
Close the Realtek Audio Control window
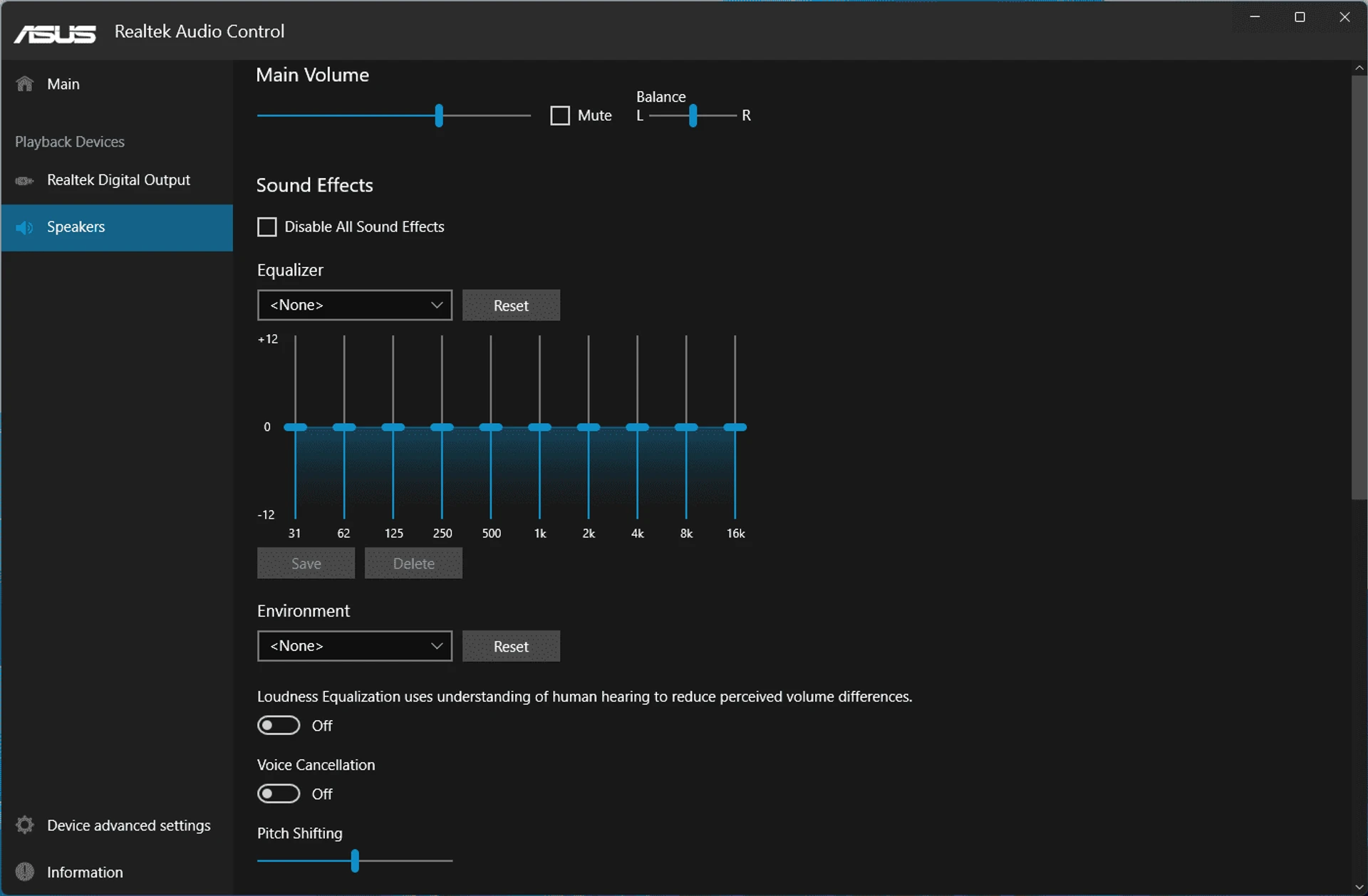tap(1344, 17)
